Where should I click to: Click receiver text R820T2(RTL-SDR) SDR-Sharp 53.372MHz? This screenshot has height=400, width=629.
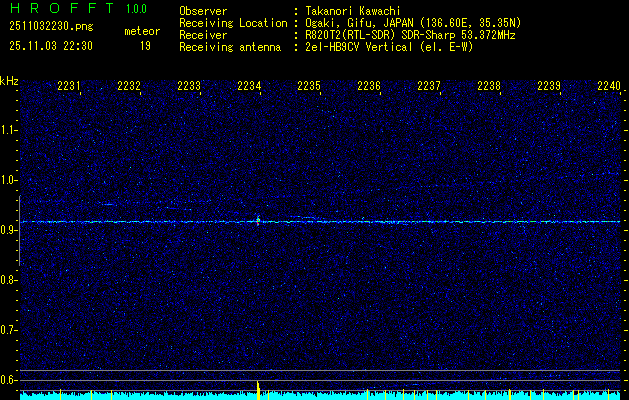410,35
